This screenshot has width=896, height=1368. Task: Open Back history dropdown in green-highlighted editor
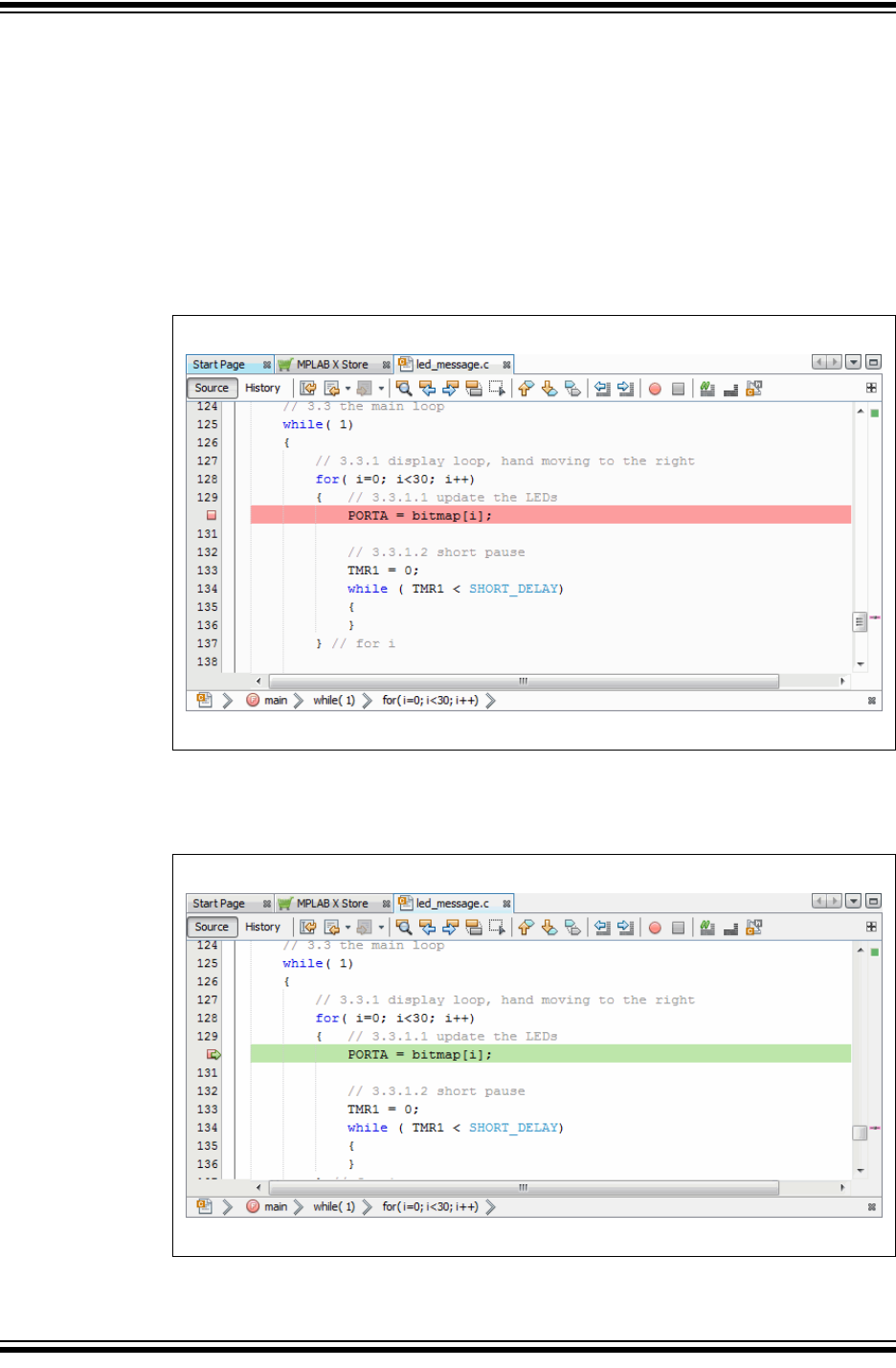tap(347, 928)
